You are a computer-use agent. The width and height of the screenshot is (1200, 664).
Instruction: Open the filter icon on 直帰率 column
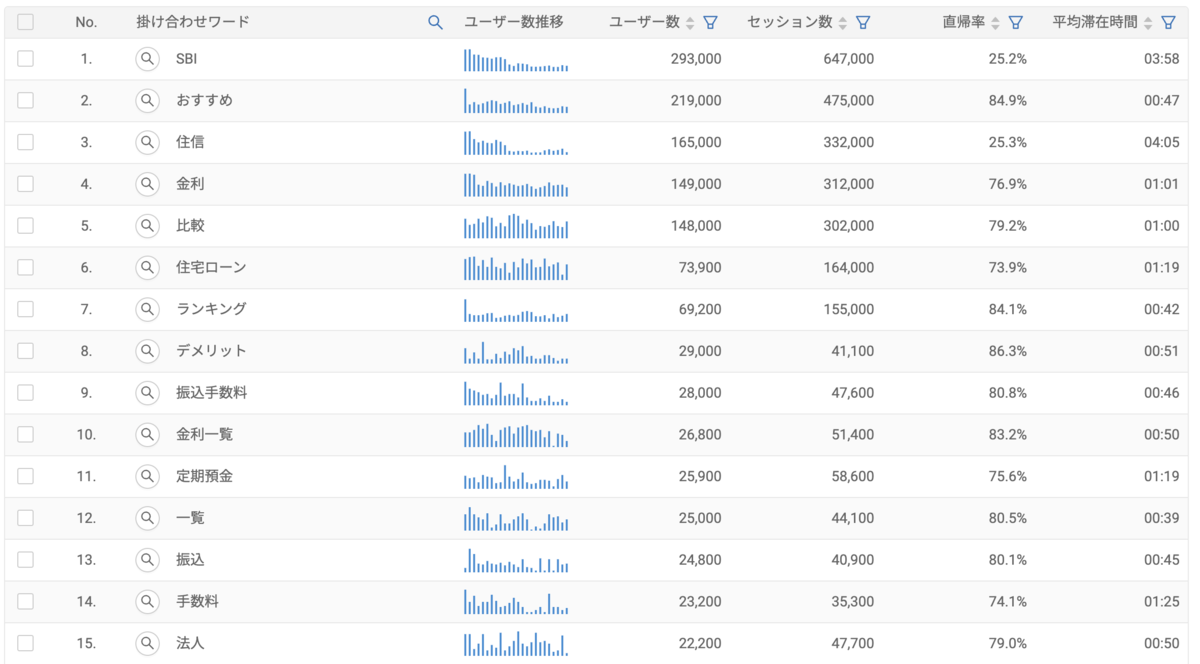[x=1016, y=21]
